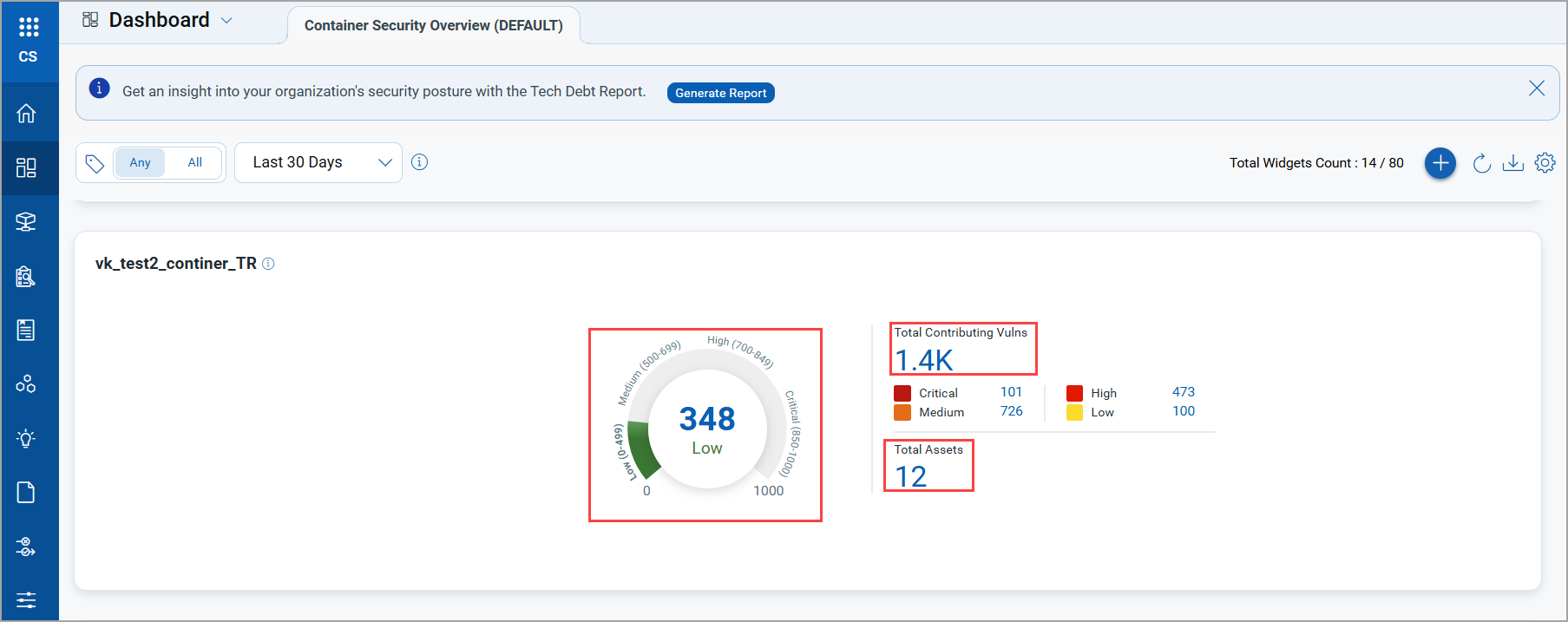This screenshot has height=622, width=1568.
Task: Open the Container Security Overview tab
Action: [433, 25]
